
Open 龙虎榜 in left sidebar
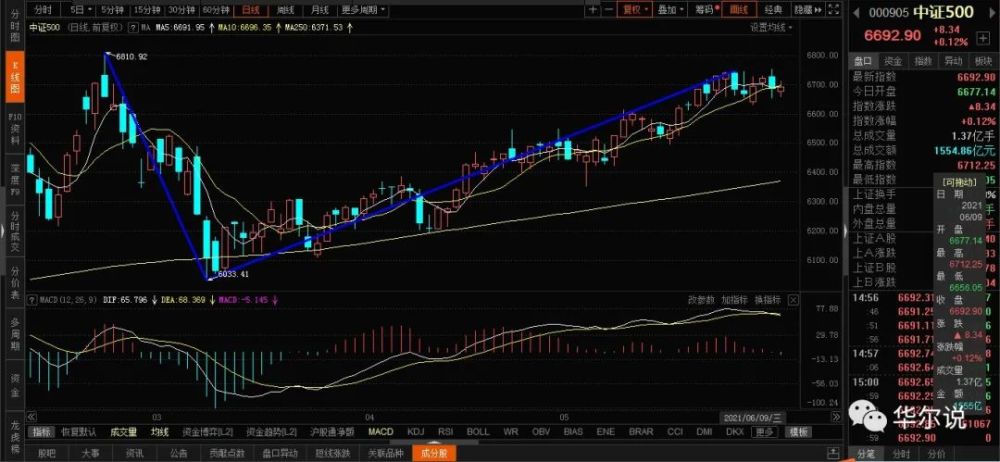click(16, 437)
